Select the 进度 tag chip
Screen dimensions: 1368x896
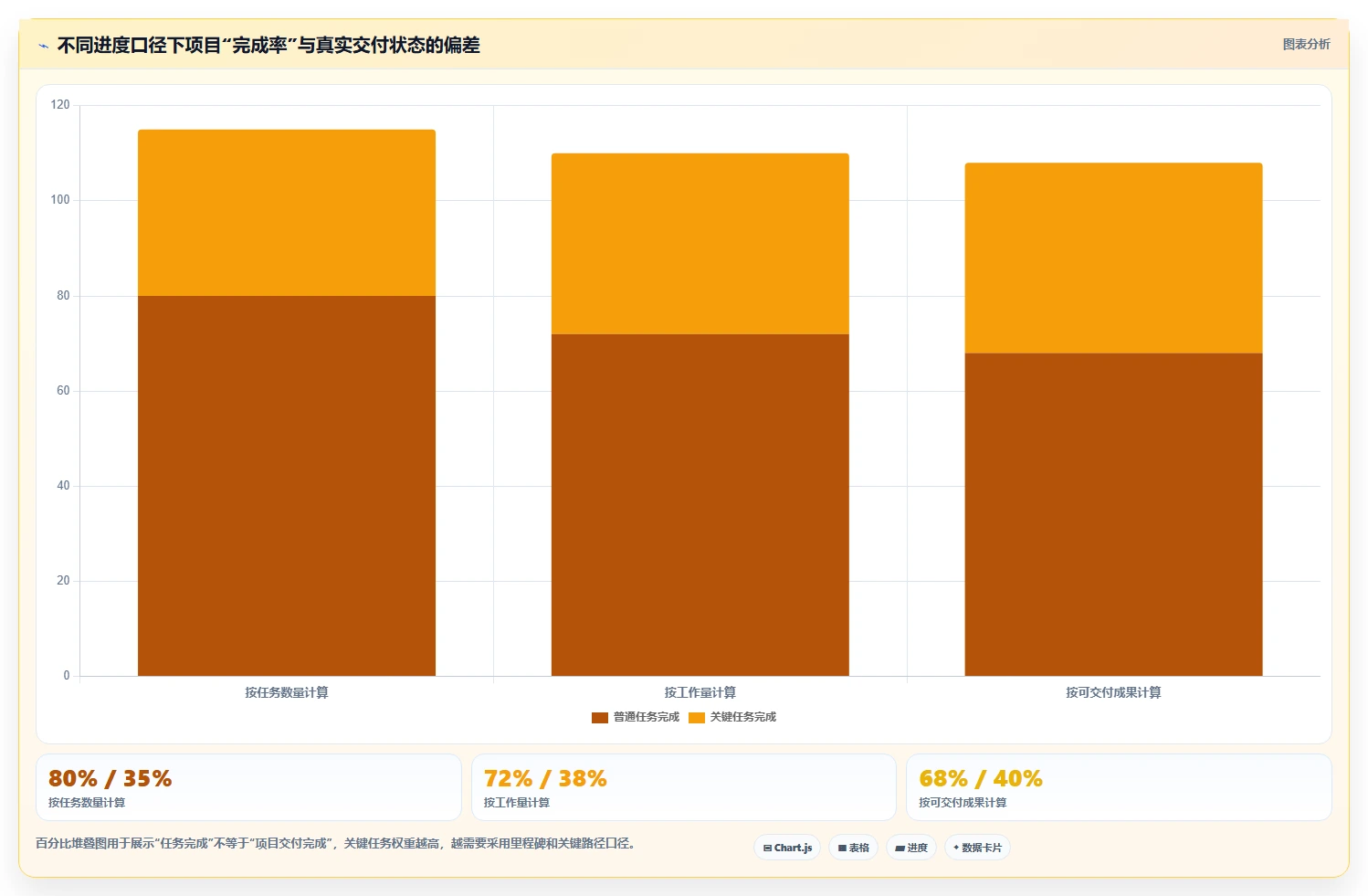pyautogui.click(x=911, y=848)
